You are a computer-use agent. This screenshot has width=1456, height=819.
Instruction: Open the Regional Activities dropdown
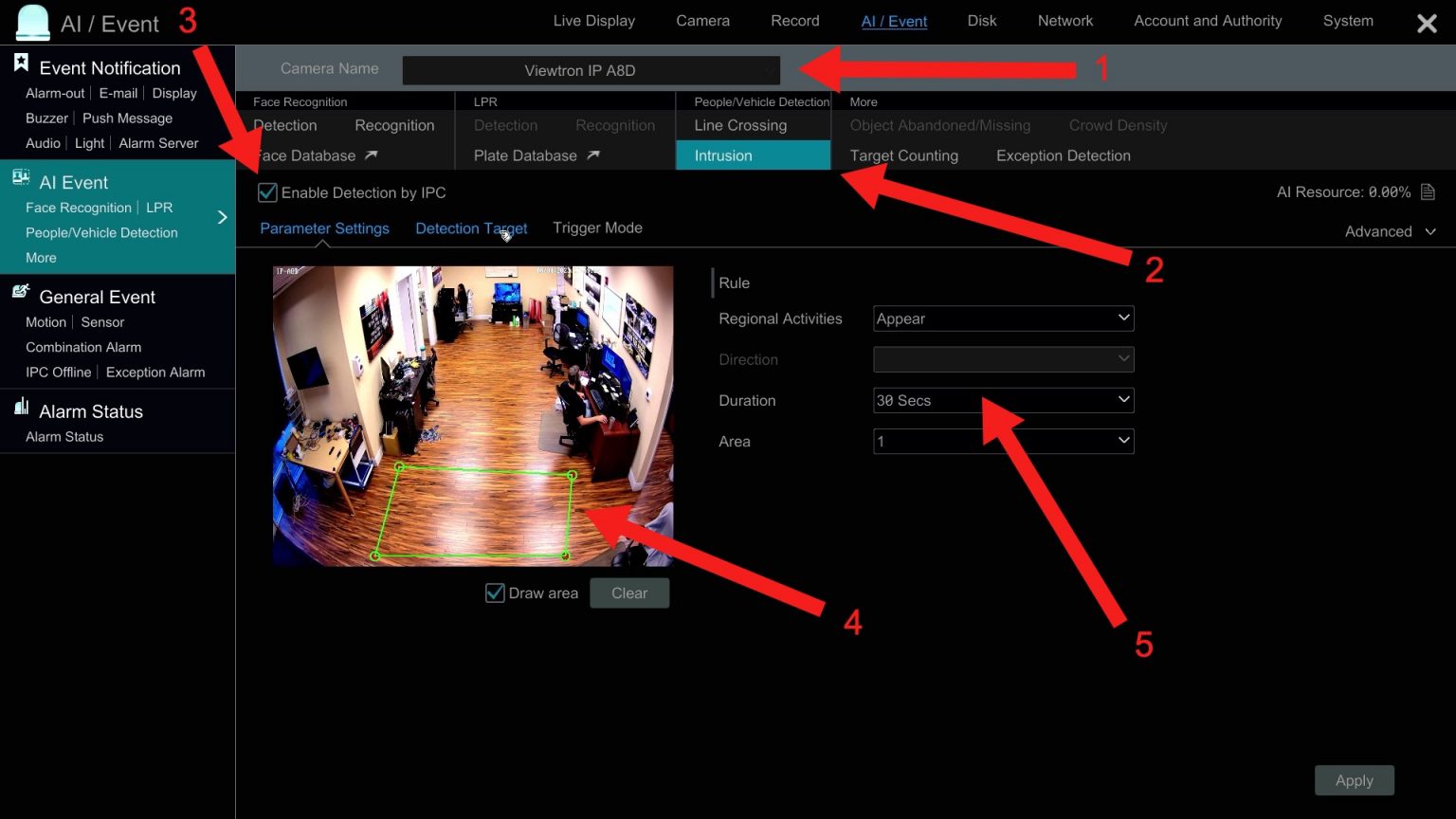coord(1003,318)
